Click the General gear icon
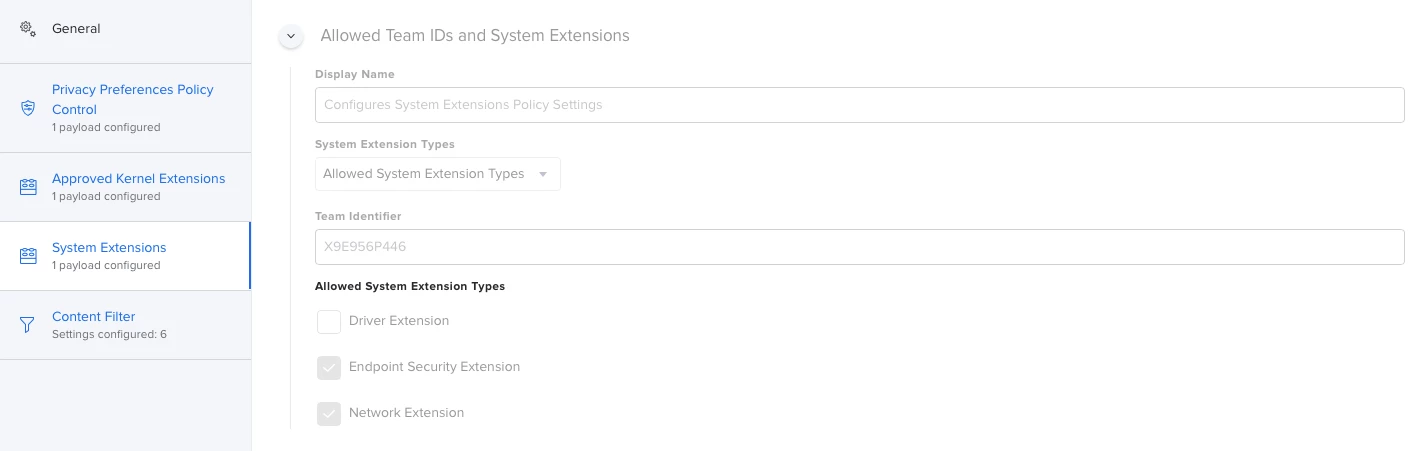1416x451 pixels. (28, 29)
